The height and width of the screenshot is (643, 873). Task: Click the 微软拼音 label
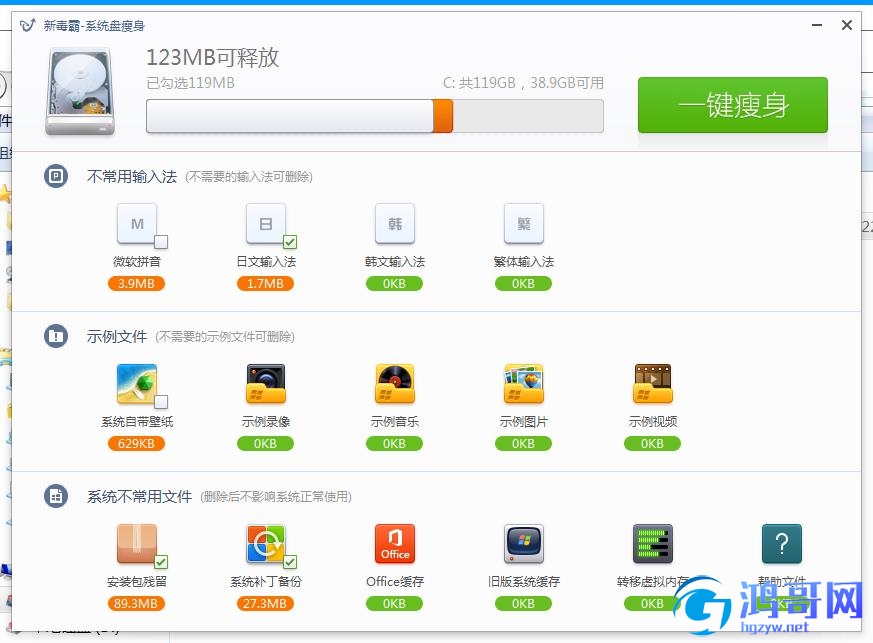[x=136, y=262]
